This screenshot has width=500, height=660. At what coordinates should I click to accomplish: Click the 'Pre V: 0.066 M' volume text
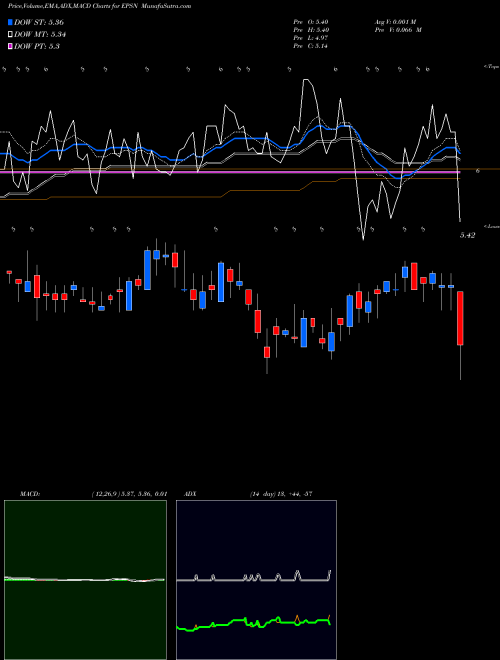pyautogui.click(x=398, y=29)
